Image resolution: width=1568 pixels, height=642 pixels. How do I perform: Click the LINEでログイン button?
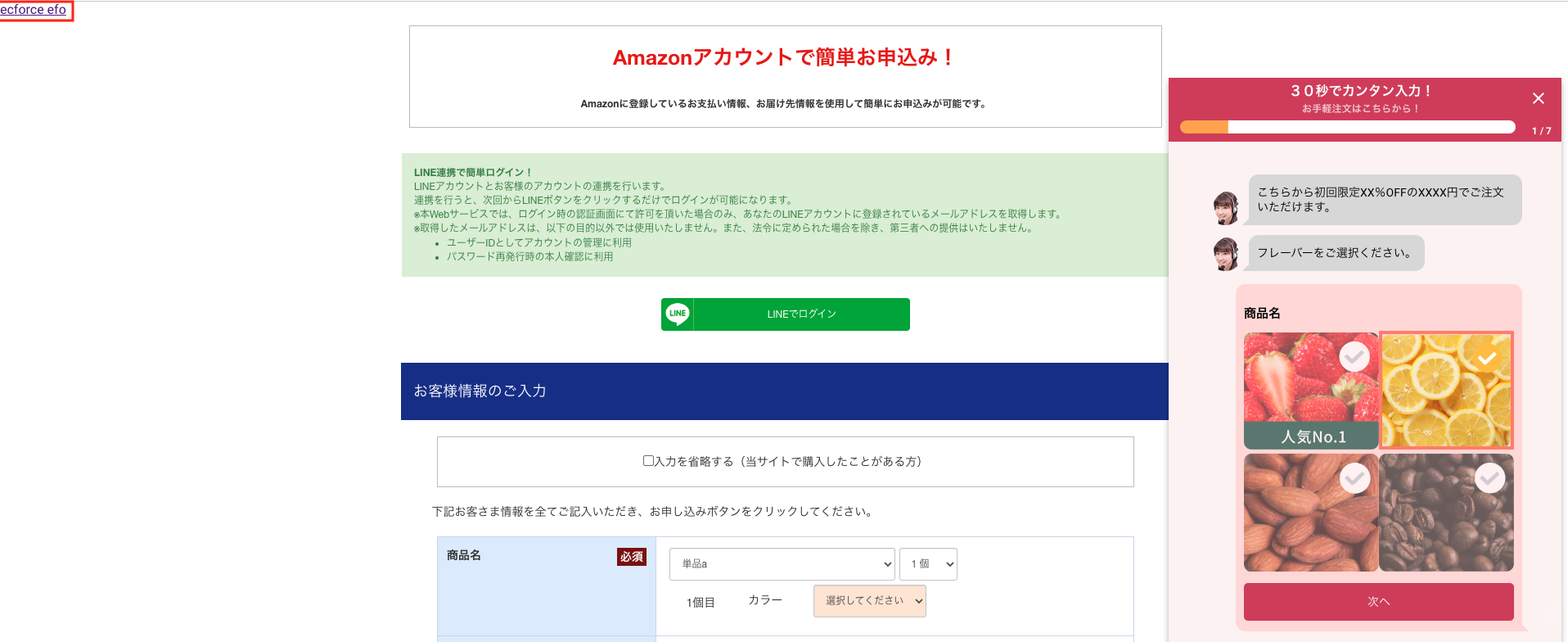[786, 314]
